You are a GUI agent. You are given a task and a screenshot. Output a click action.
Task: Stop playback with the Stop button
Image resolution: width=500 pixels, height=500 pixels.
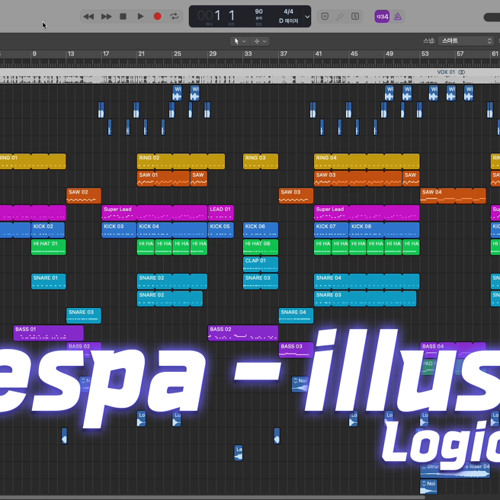(x=123, y=16)
